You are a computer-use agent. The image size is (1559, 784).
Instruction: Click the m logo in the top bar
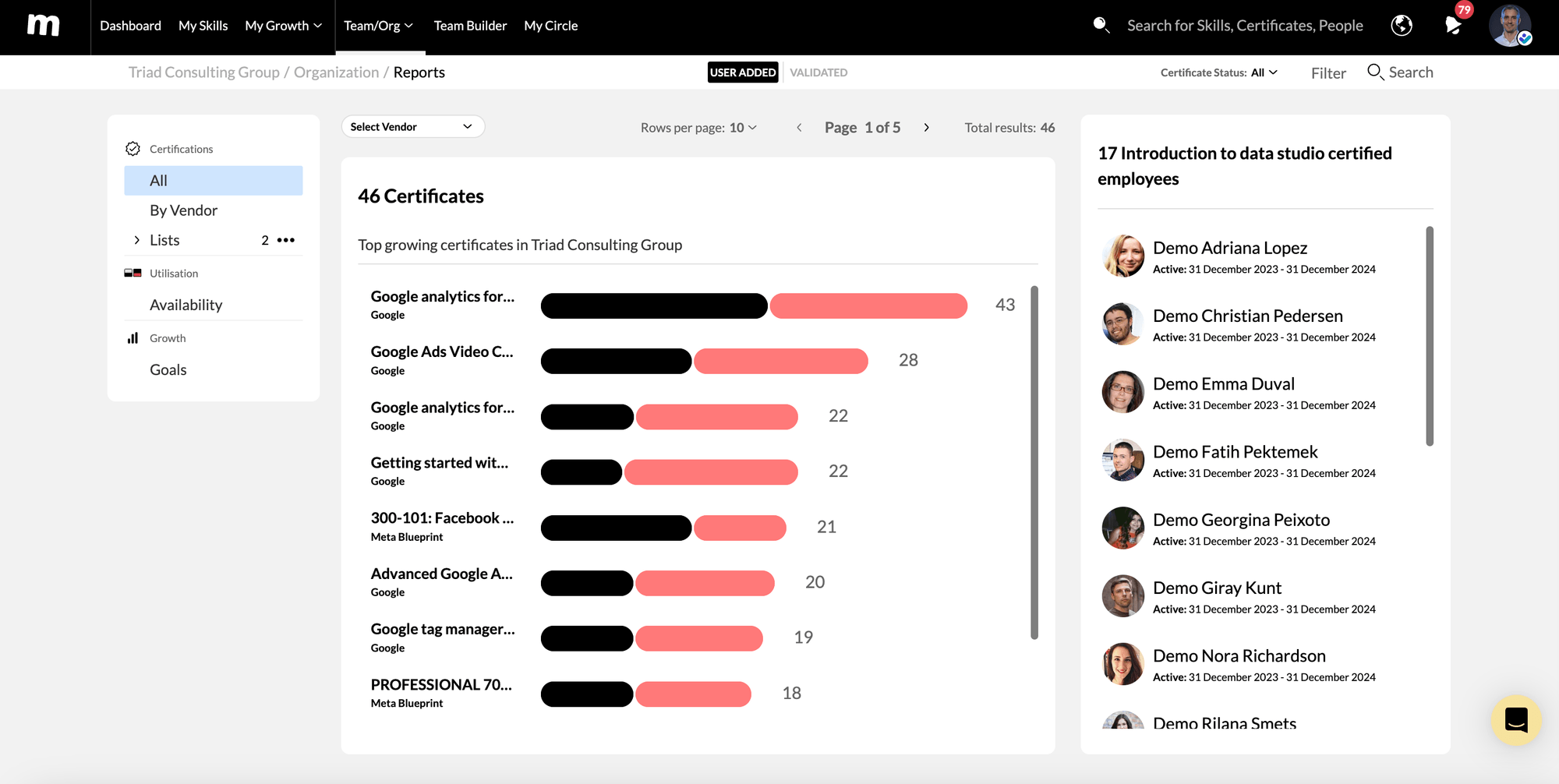[44, 26]
